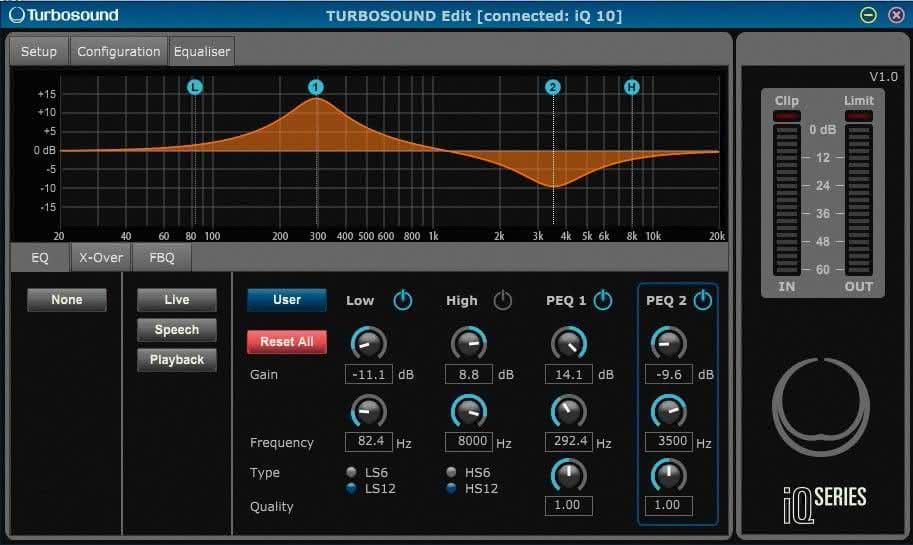Click the Reset All button
Viewport: 913px width, 545px height.
pyautogui.click(x=286, y=342)
